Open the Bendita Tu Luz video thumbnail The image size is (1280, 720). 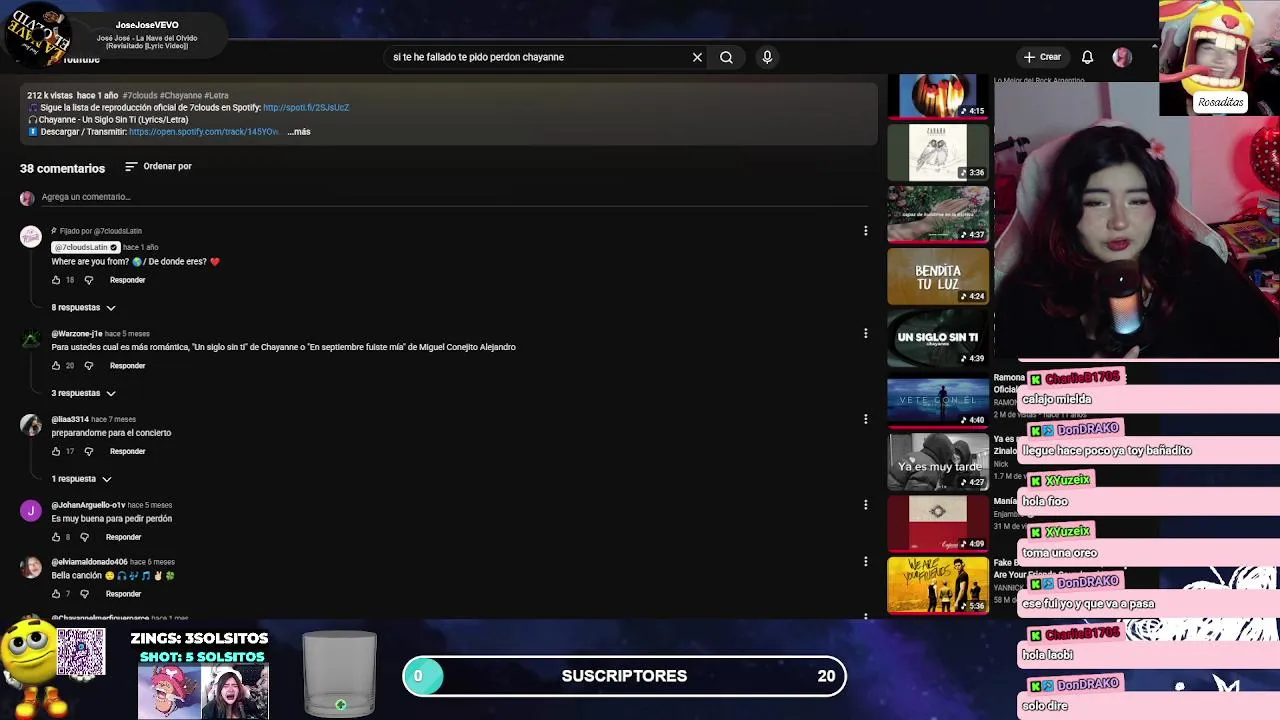point(938,276)
